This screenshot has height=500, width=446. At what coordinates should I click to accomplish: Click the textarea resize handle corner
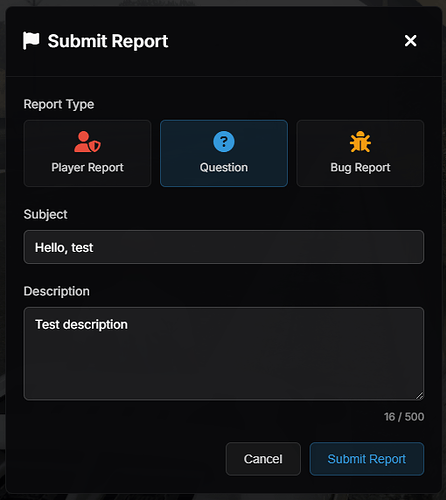point(420,396)
